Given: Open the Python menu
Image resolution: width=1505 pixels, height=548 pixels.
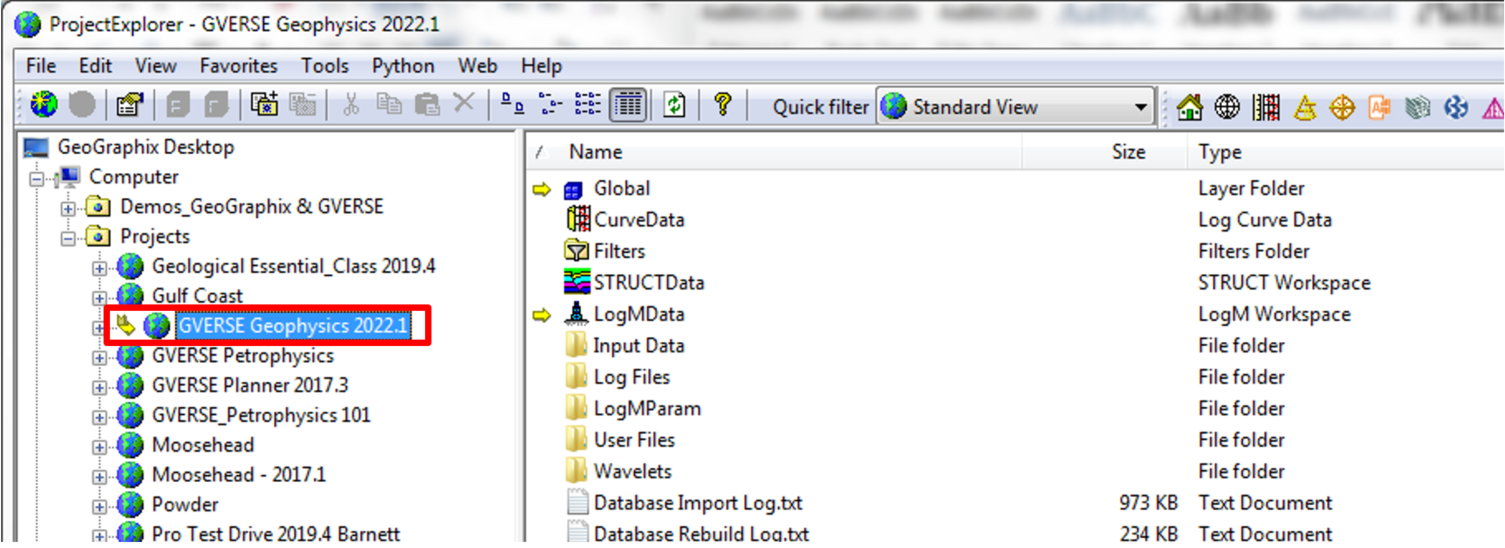Looking at the screenshot, I should [404, 66].
